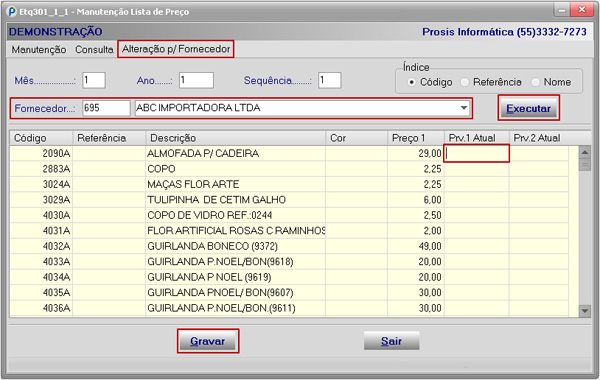Click the scrollbar up arrow
The height and width of the screenshot is (380, 600).
(x=585, y=152)
